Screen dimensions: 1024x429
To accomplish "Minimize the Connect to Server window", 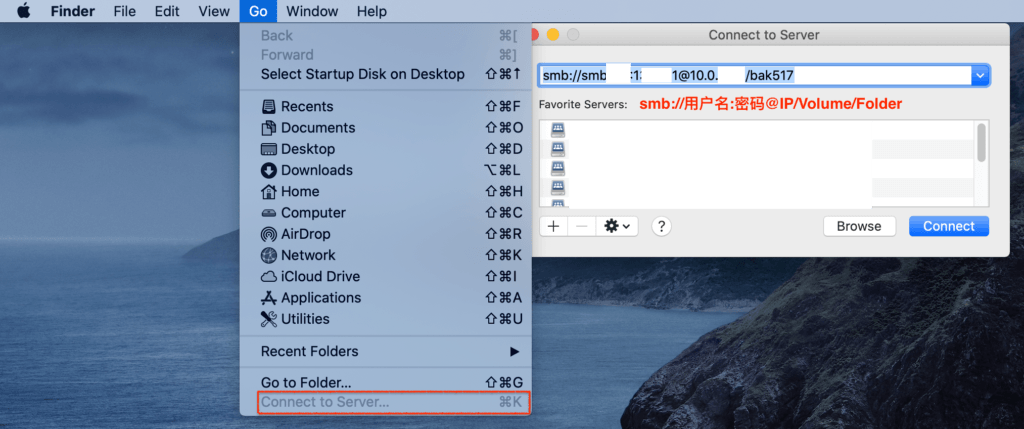I will coord(553,35).
